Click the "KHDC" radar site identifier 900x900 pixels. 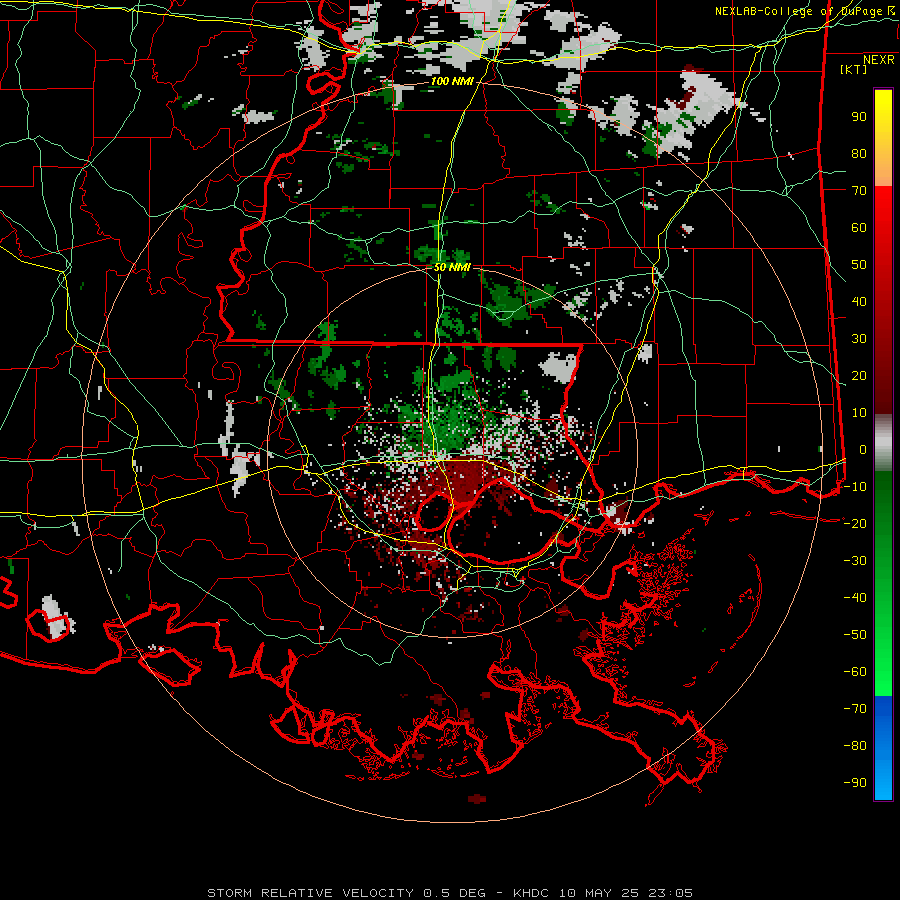click(x=530, y=893)
